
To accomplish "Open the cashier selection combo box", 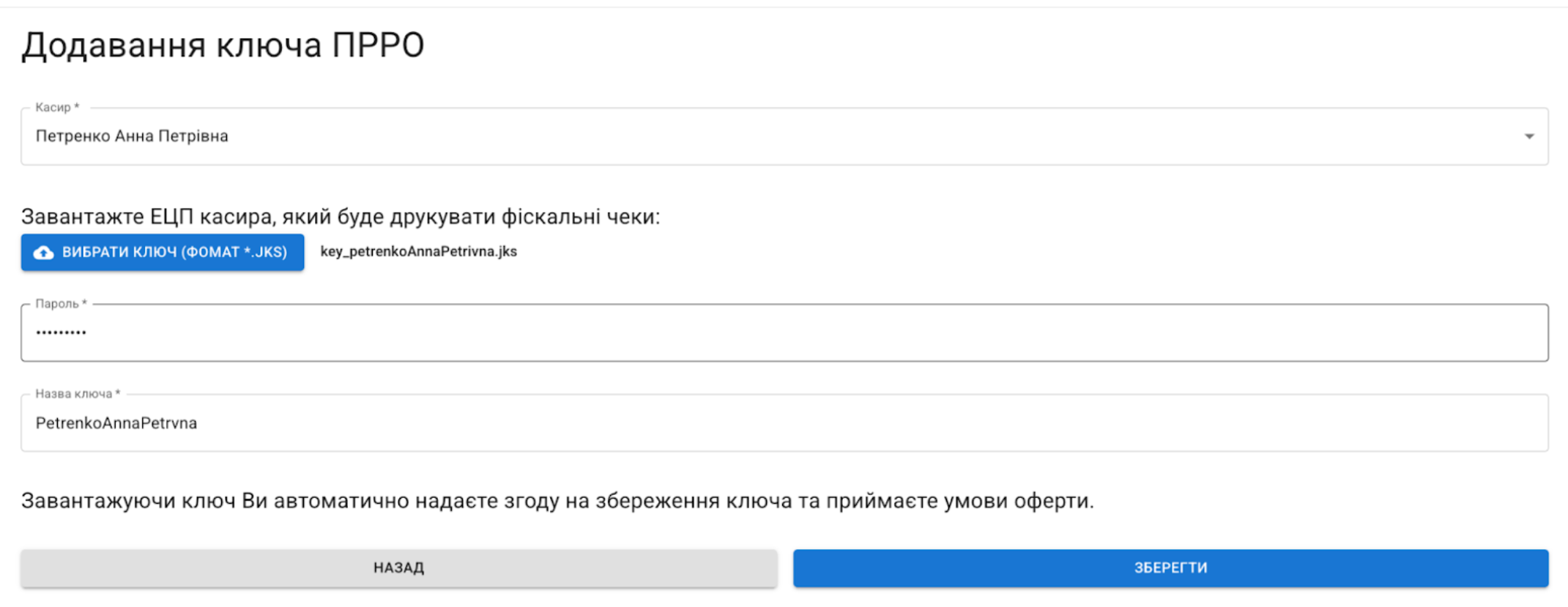I will (784, 137).
